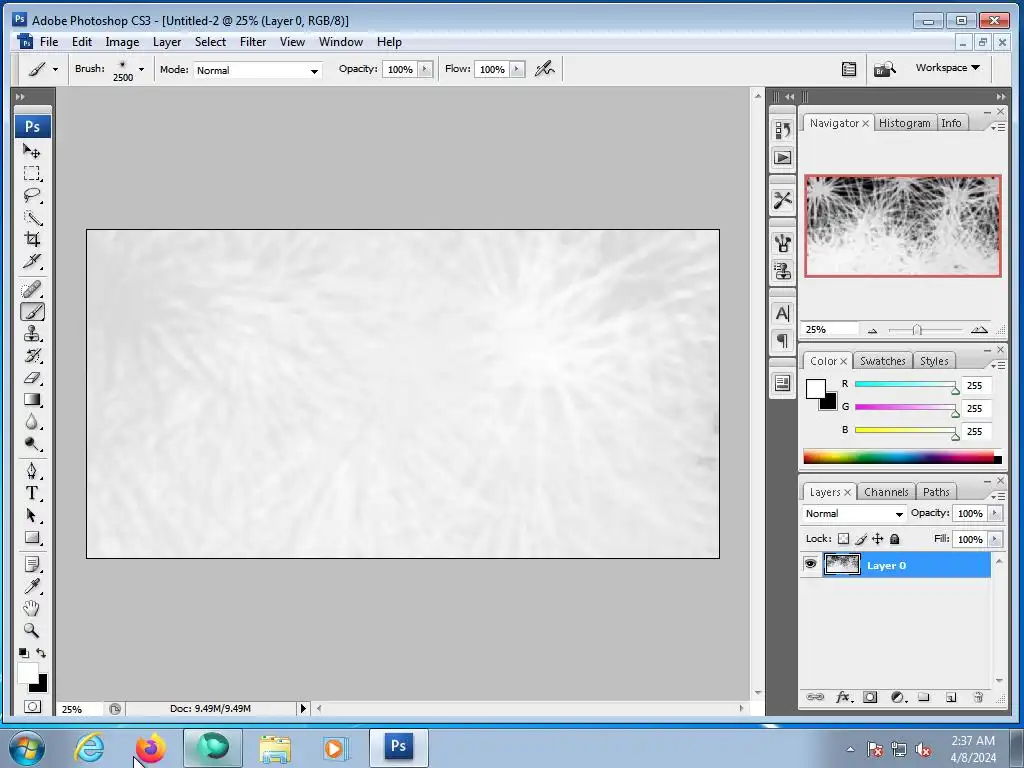The height and width of the screenshot is (768, 1024).
Task: Switch to the Channels tab
Action: [x=886, y=492]
